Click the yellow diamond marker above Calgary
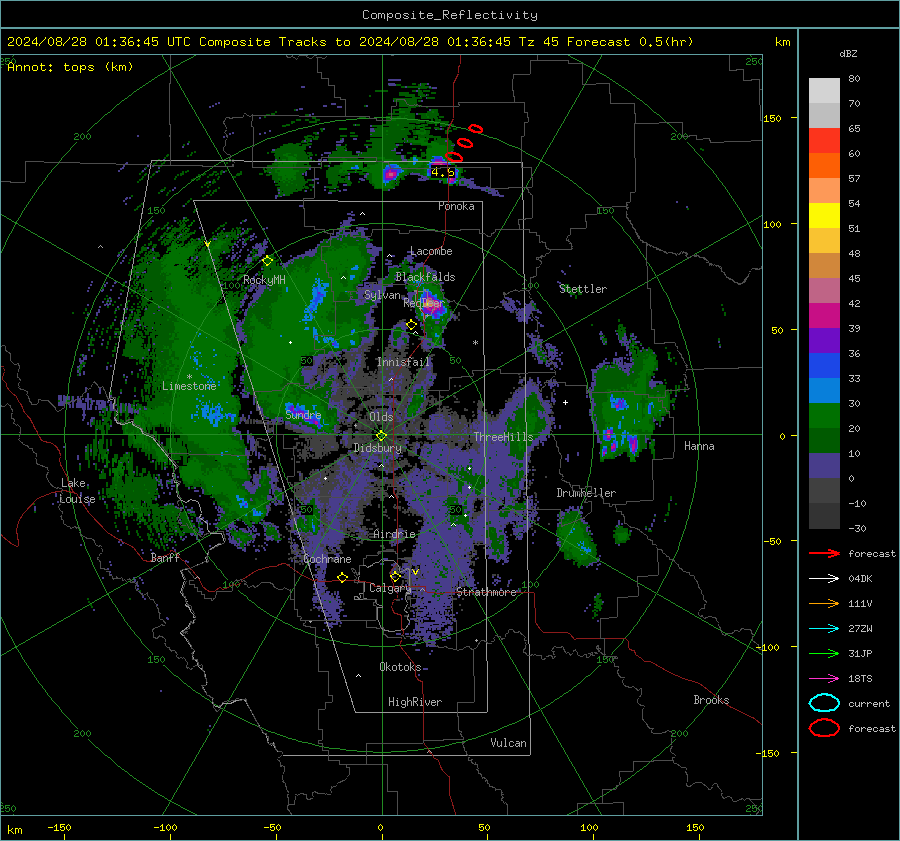This screenshot has height=841, width=900. [395, 576]
